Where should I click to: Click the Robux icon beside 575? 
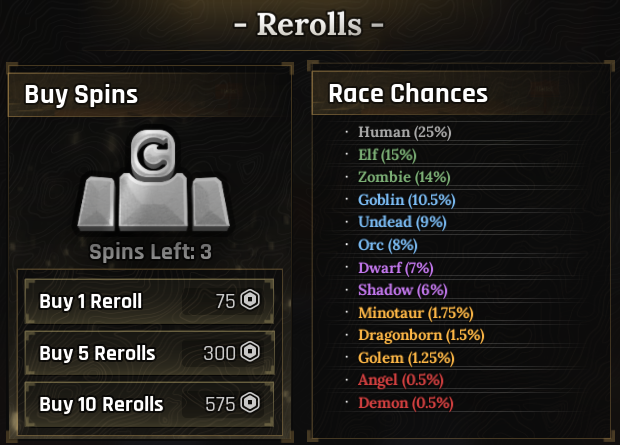coord(250,403)
